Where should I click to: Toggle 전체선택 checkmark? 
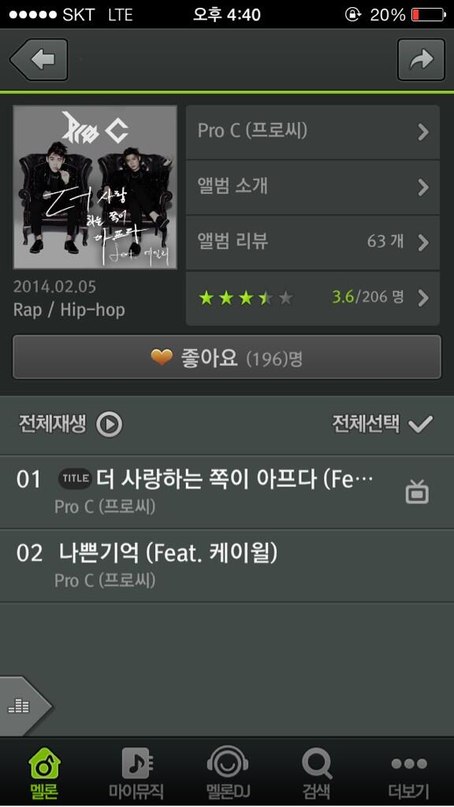point(421,424)
